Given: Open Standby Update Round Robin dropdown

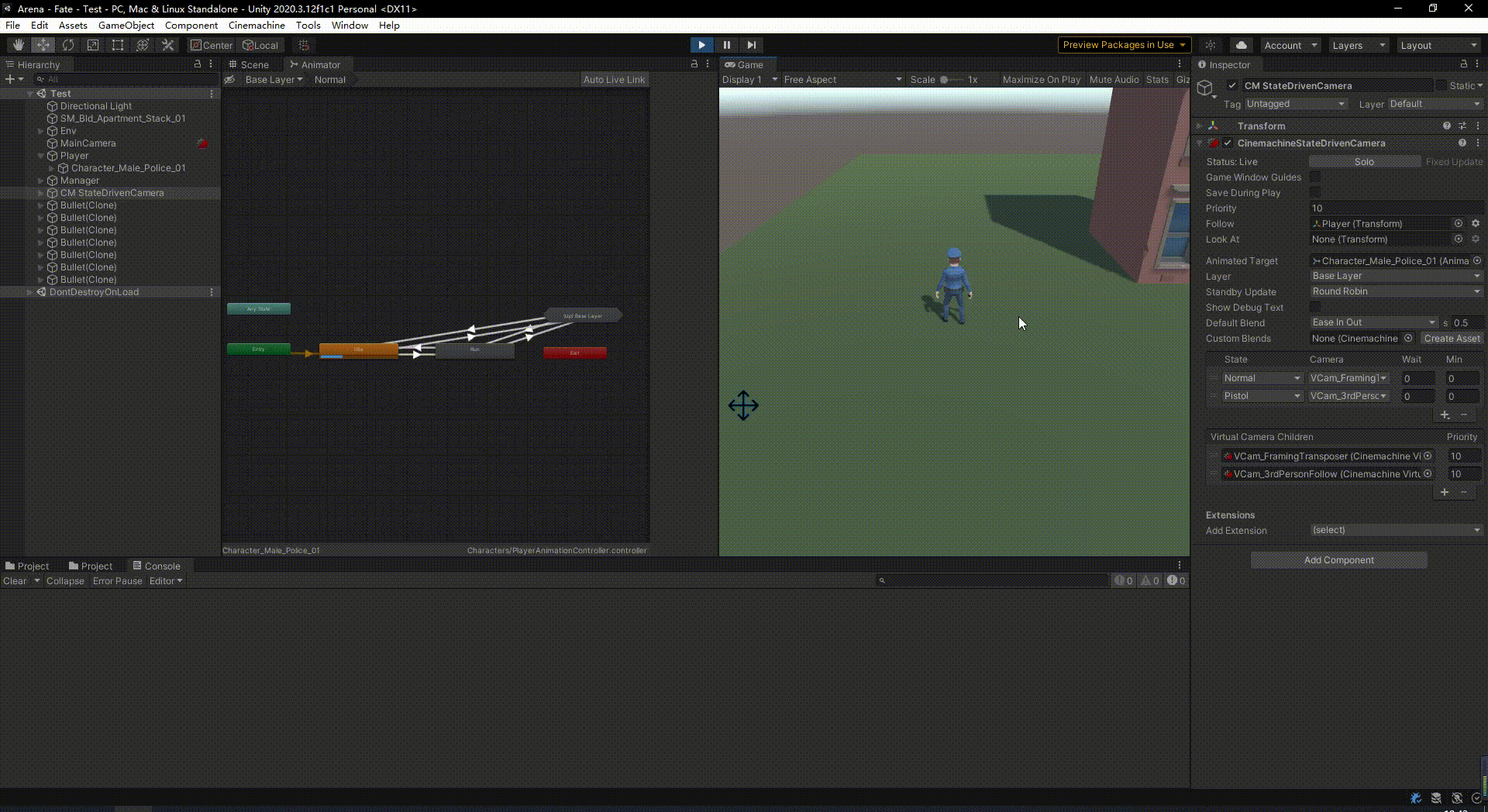Looking at the screenshot, I should (x=1397, y=291).
